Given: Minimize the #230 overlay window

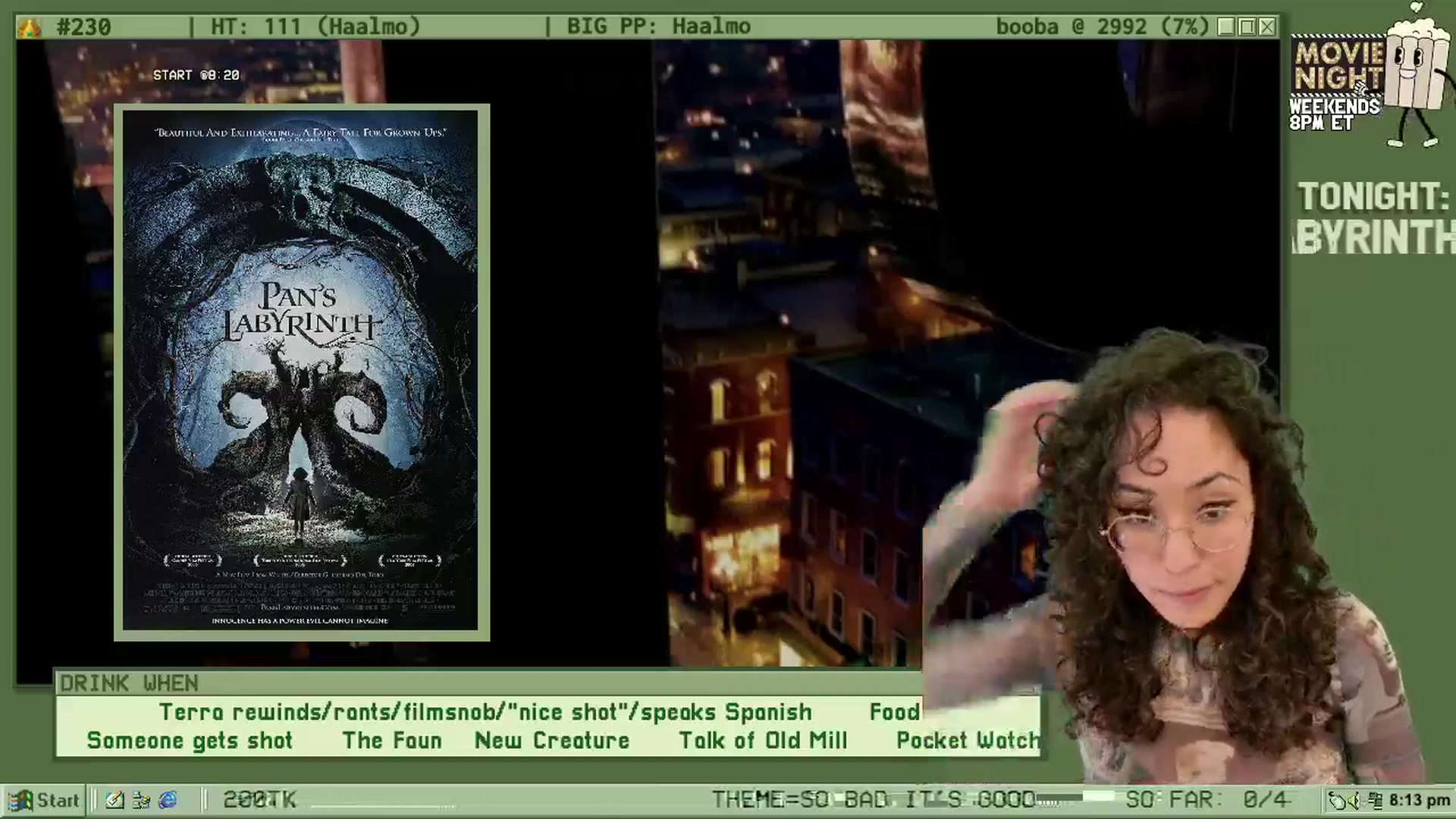Looking at the screenshot, I should 1226,27.
